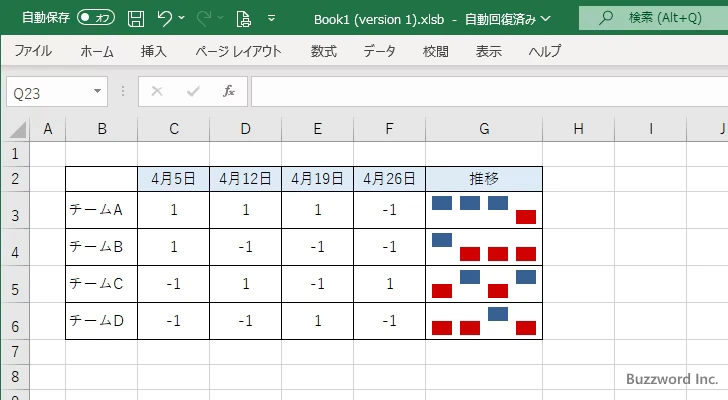Select column E header
The height and width of the screenshot is (400, 728).
coord(318,129)
